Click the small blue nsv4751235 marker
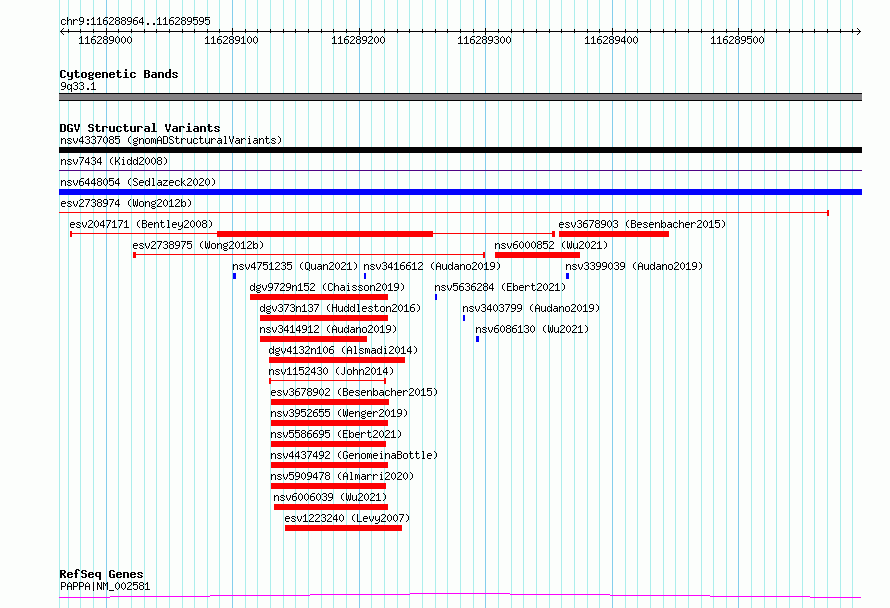Screen dimensions: 890x608 (234, 276)
